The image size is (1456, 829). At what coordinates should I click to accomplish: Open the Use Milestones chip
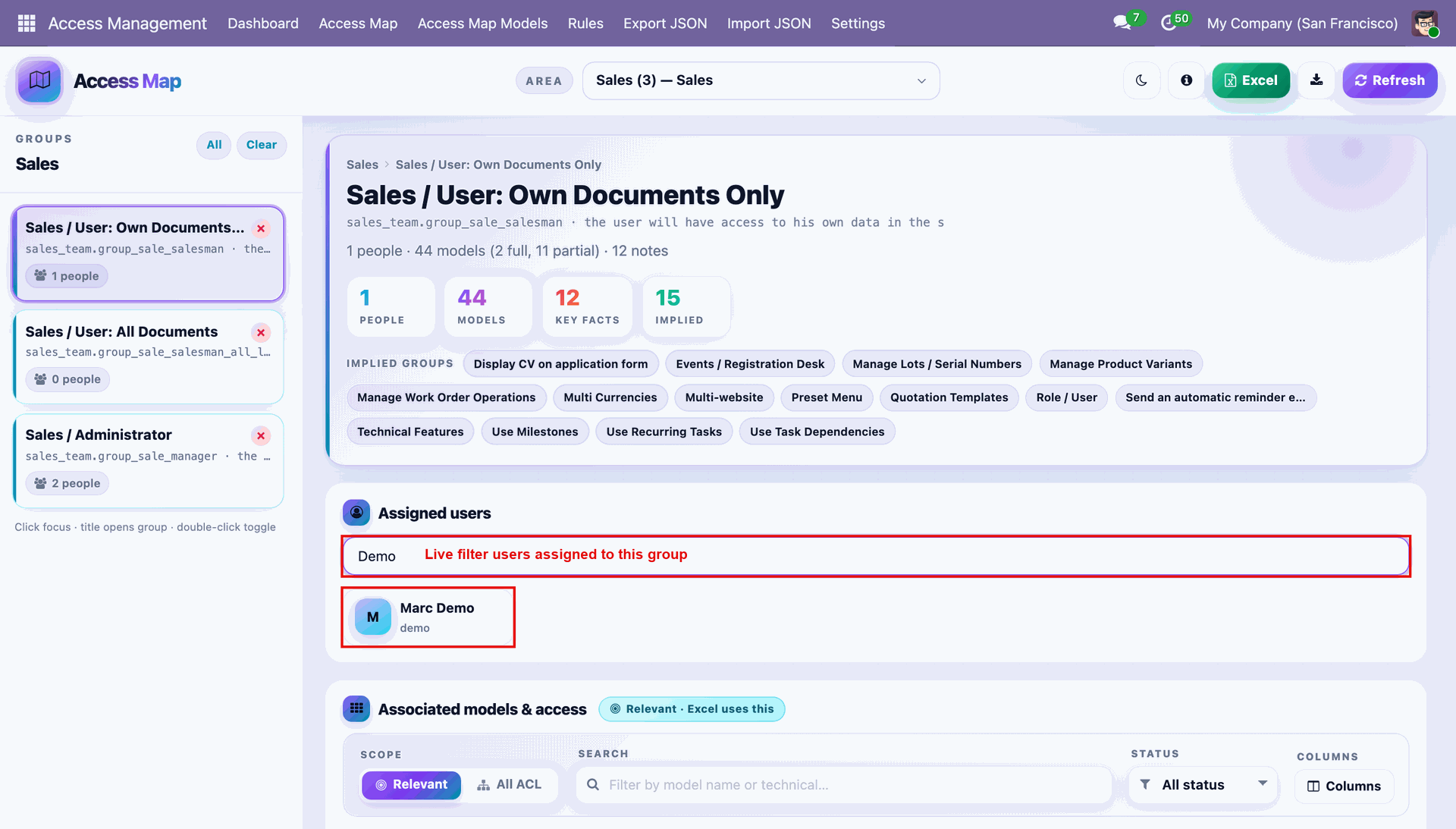(x=535, y=432)
